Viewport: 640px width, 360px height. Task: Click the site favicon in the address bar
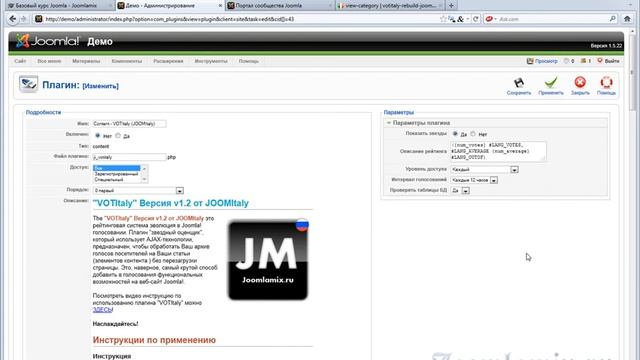tap(38, 19)
